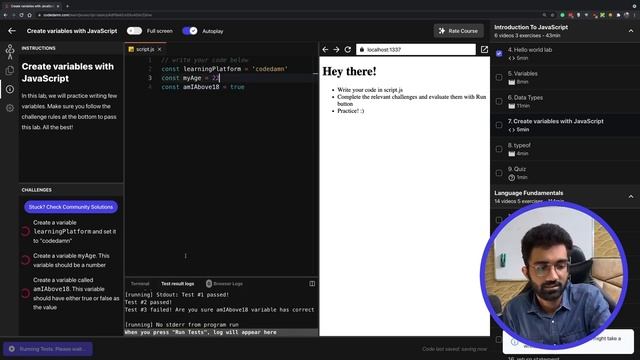This screenshot has height=360, width=640.
Task: Uncheck the Hello world lab checkbox
Action: click(x=499, y=53)
